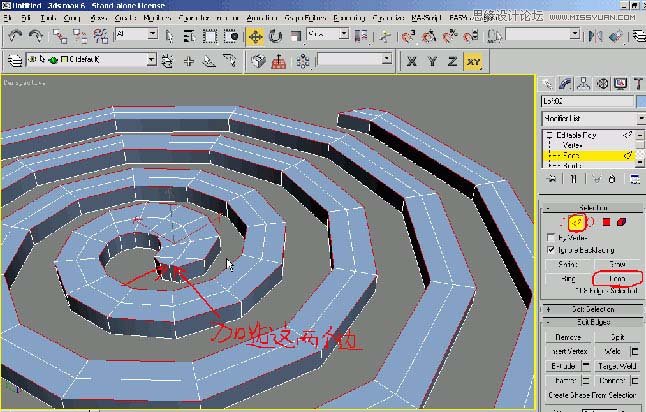Choose the rectangular selection region tool
Image resolution: width=646 pixels, height=412 pixels.
[210, 37]
